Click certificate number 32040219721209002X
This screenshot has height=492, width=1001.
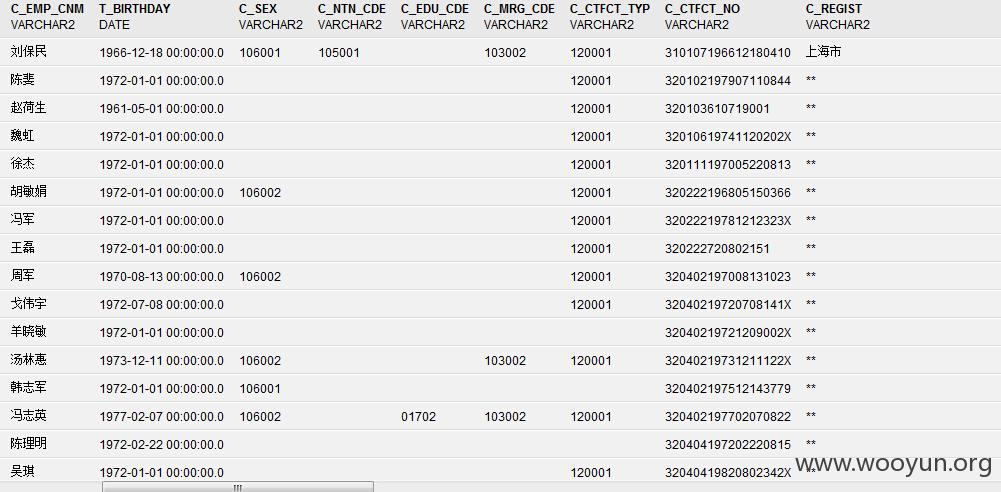pyautogui.click(x=728, y=332)
